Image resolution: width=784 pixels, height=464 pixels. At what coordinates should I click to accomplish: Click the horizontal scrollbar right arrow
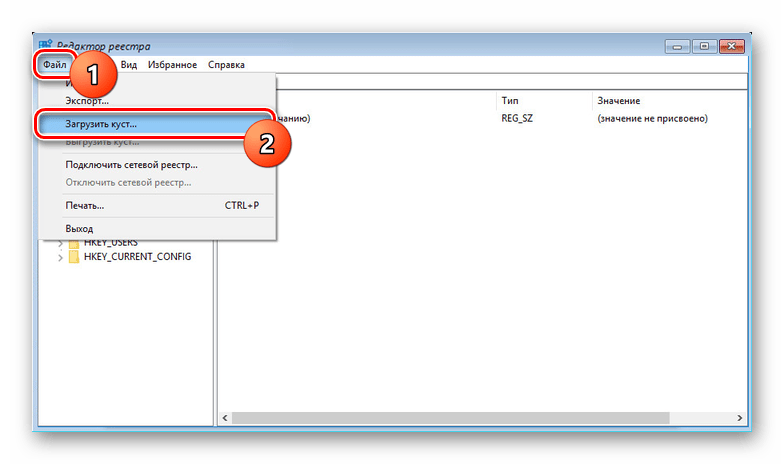[x=740, y=418]
